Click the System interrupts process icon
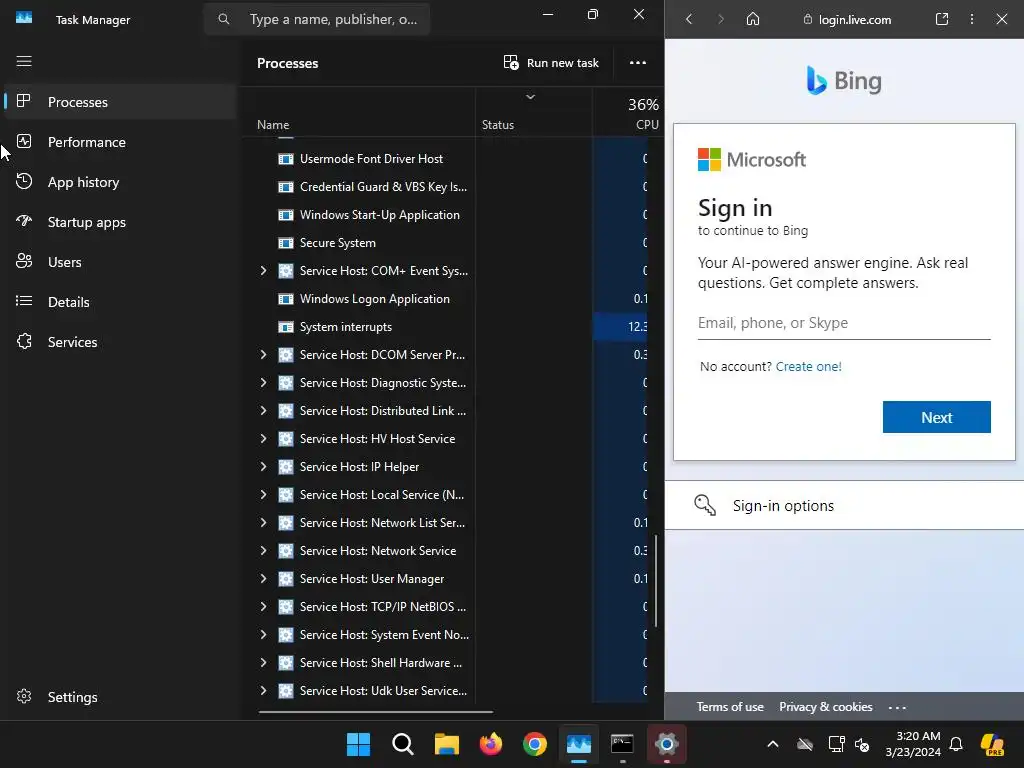The height and width of the screenshot is (768, 1024). [285, 327]
